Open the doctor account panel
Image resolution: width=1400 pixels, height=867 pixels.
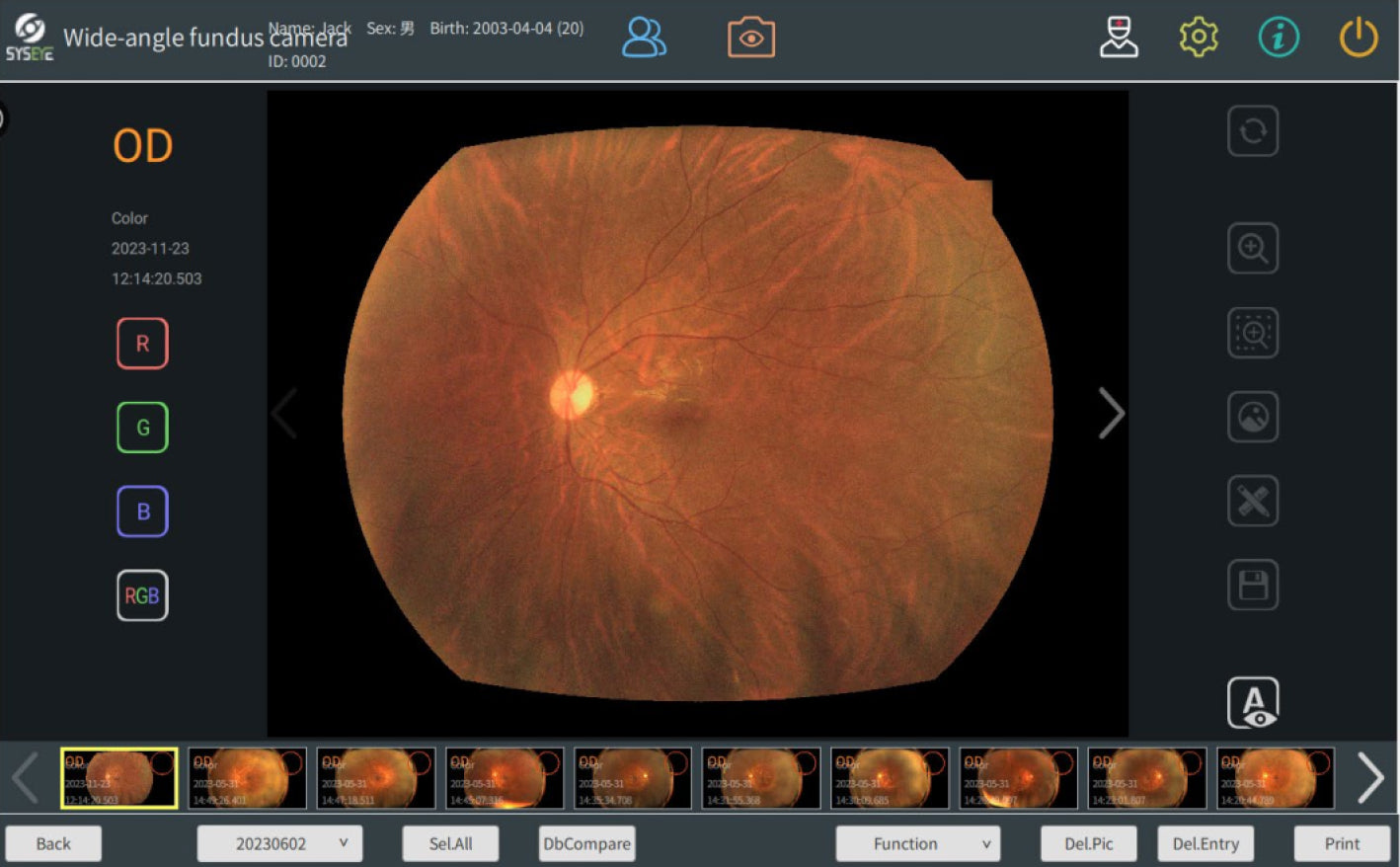click(x=1119, y=38)
